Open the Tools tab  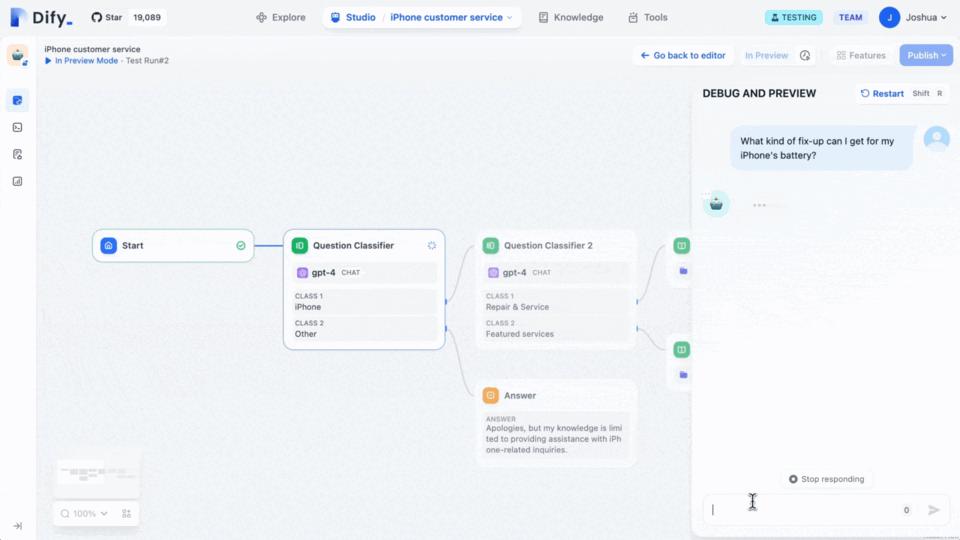tap(647, 17)
